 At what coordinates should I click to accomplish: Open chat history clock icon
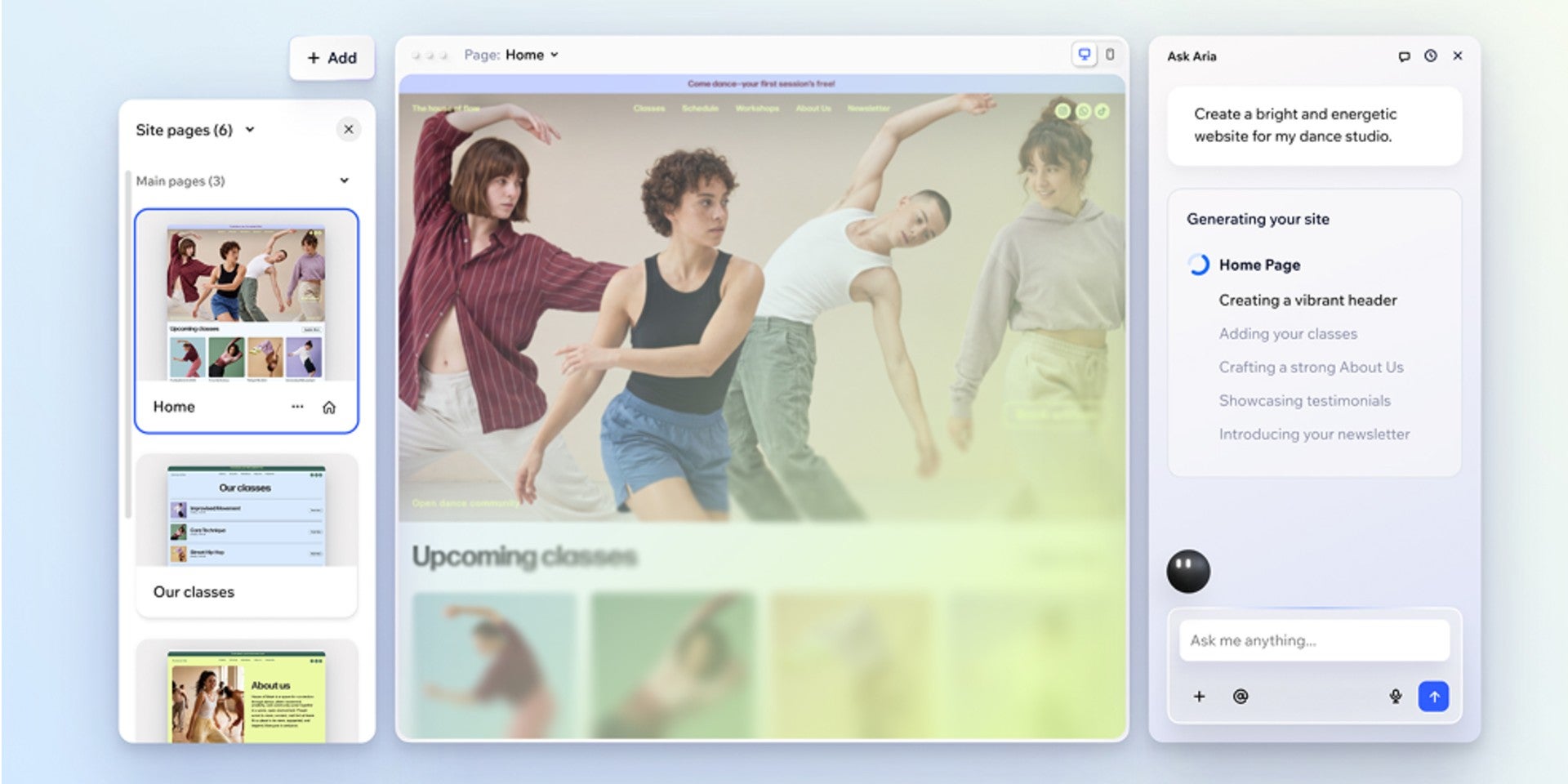pyautogui.click(x=1431, y=56)
